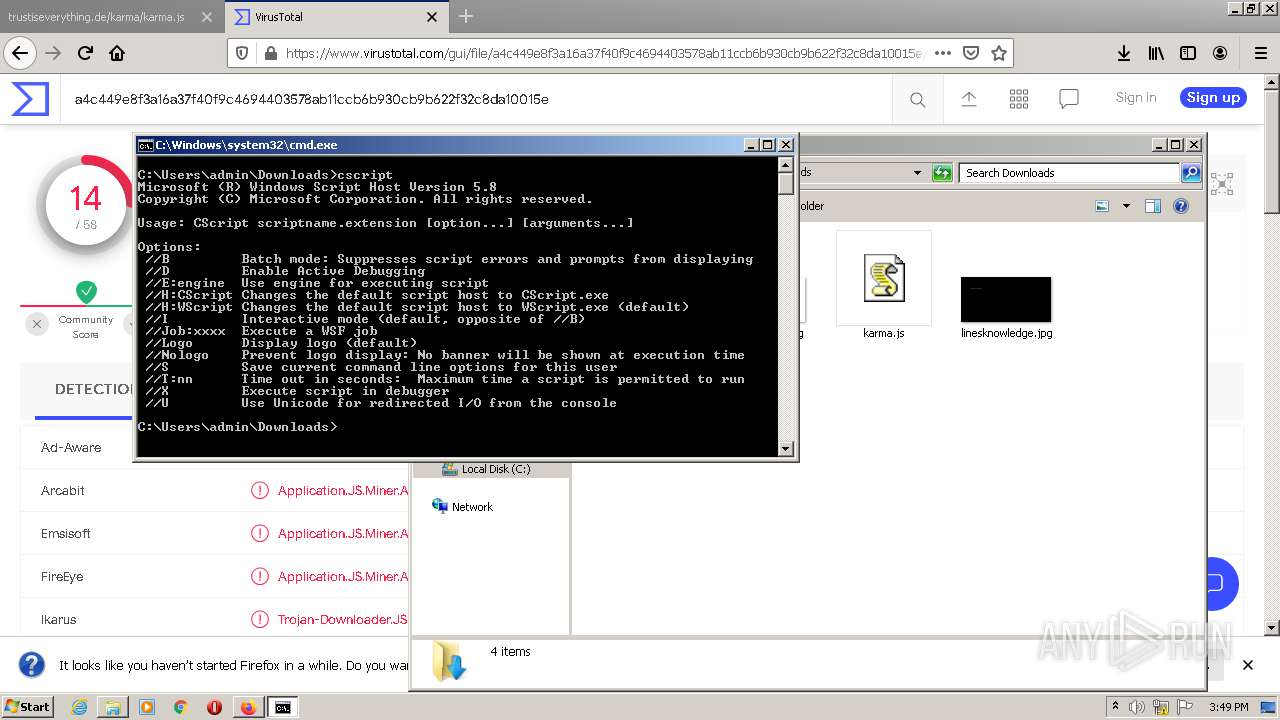Click the Arcabit Application.JS.Miner.A result
1280x720 pixels.
(343, 491)
